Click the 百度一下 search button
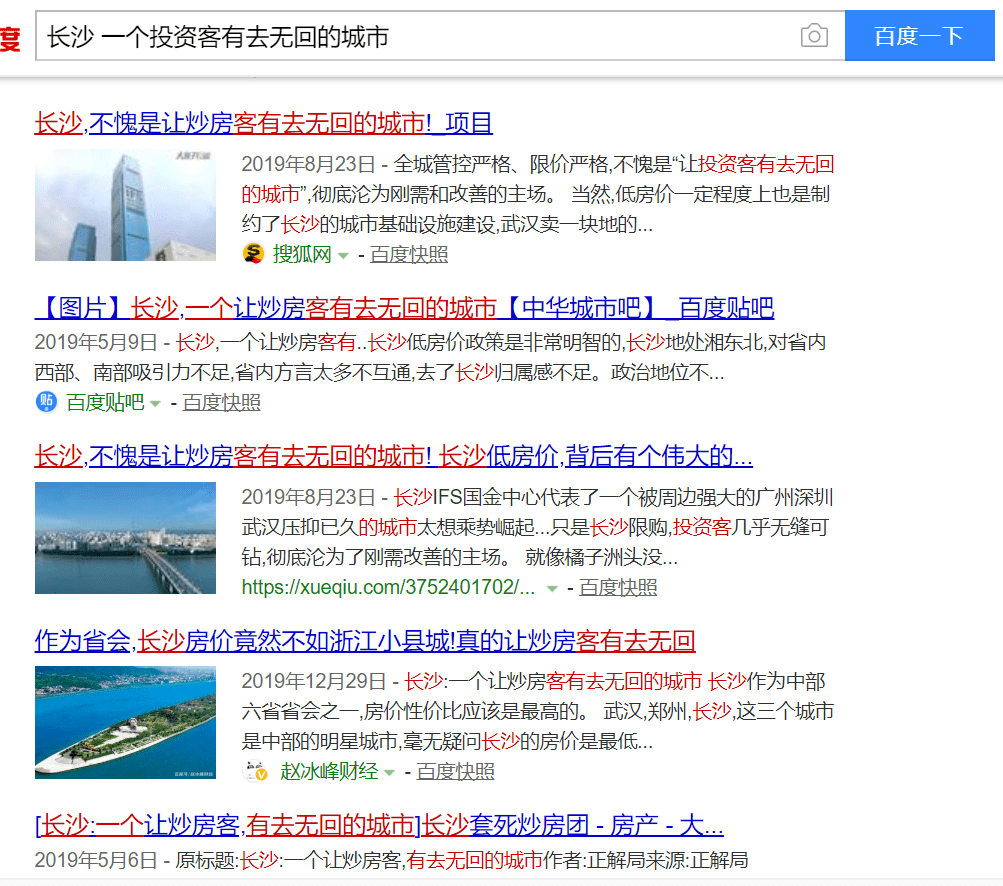Viewport: 1003px width, 886px height. (919, 36)
